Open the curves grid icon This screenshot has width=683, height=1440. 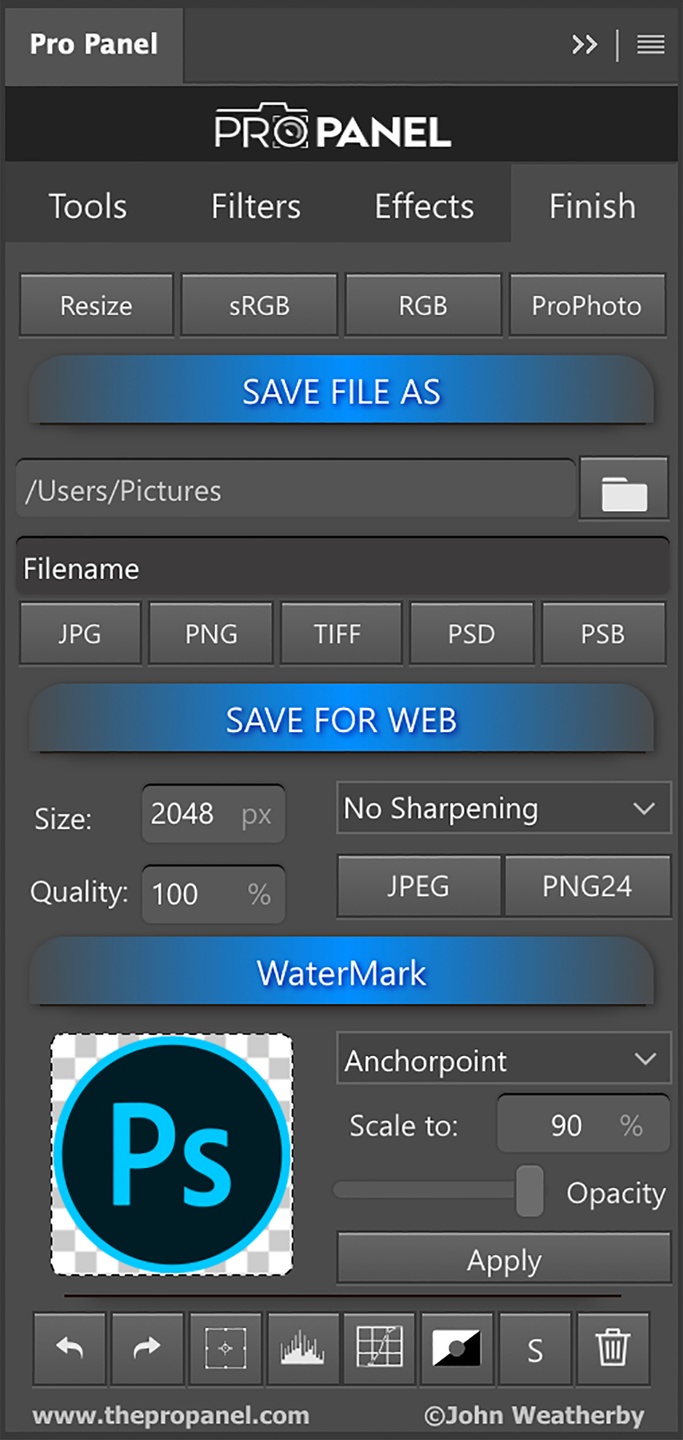[380, 1349]
